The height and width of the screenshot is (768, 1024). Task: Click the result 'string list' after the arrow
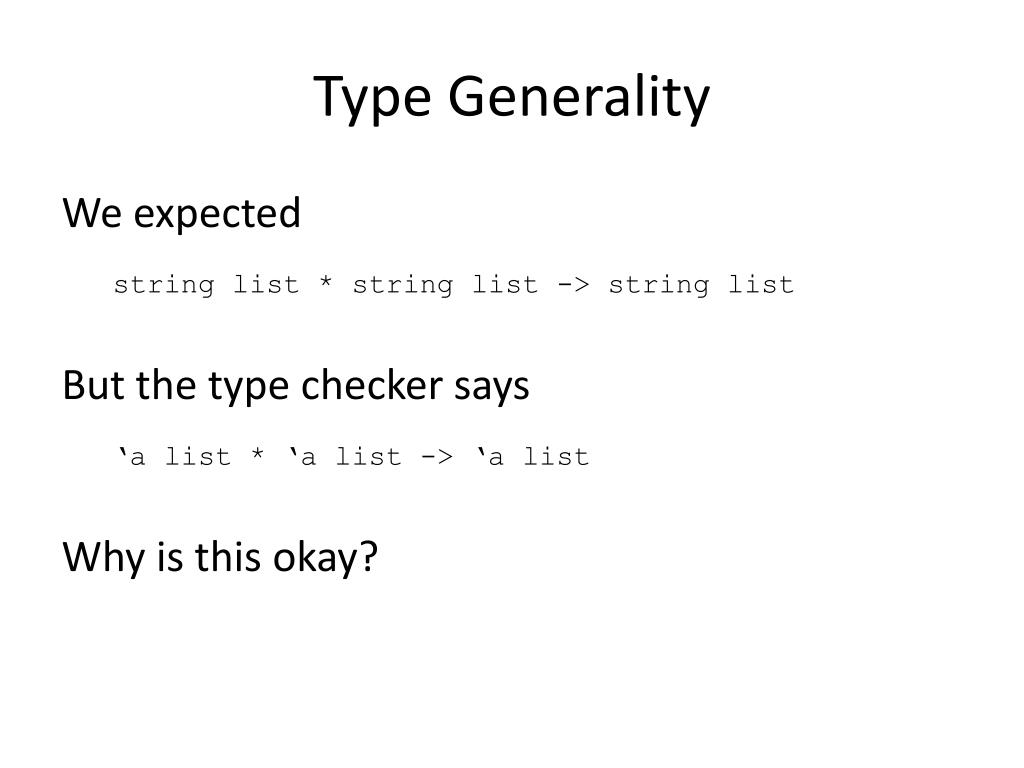(701, 285)
